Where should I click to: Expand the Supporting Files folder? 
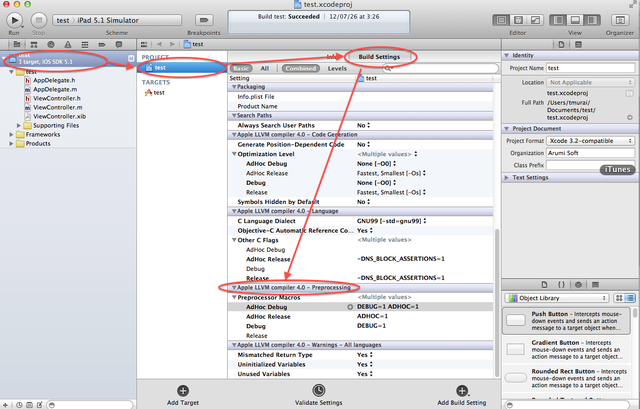tap(19, 125)
